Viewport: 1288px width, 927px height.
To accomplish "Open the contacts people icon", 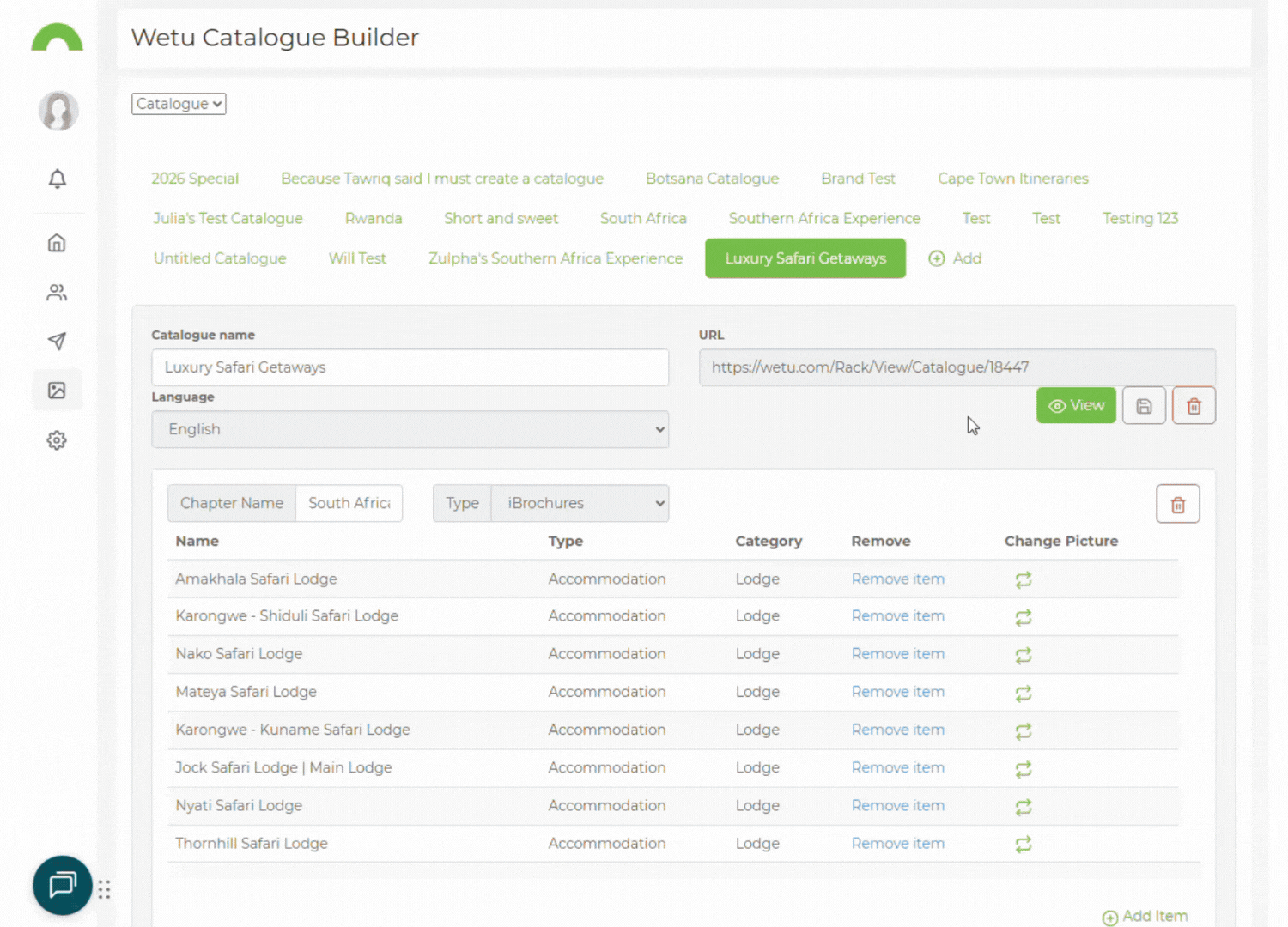I will coord(57,293).
